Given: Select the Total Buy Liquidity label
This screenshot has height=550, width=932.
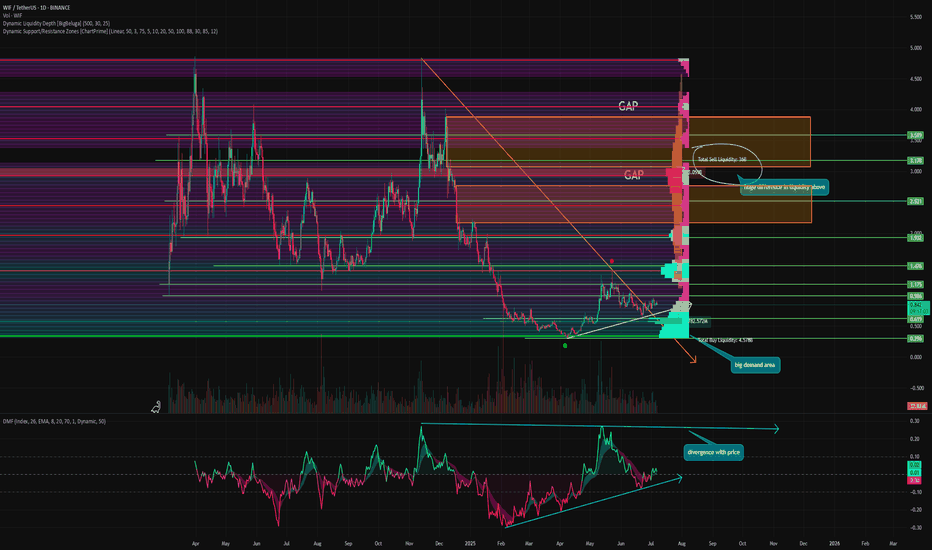Looking at the screenshot, I should click(725, 340).
